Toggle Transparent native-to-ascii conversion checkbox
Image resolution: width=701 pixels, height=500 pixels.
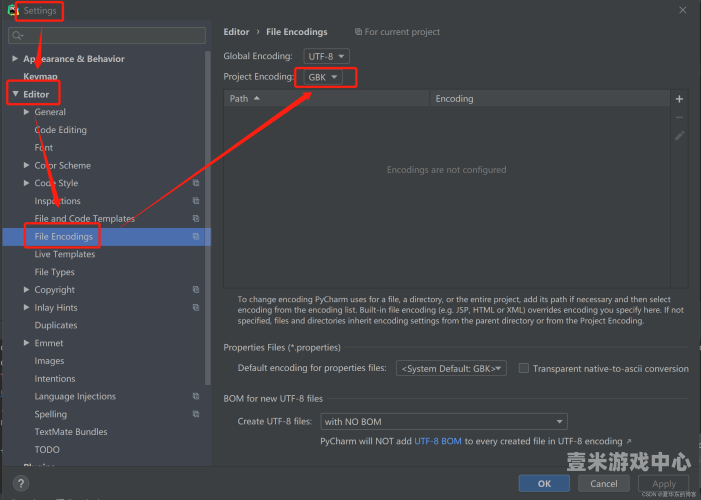point(524,368)
